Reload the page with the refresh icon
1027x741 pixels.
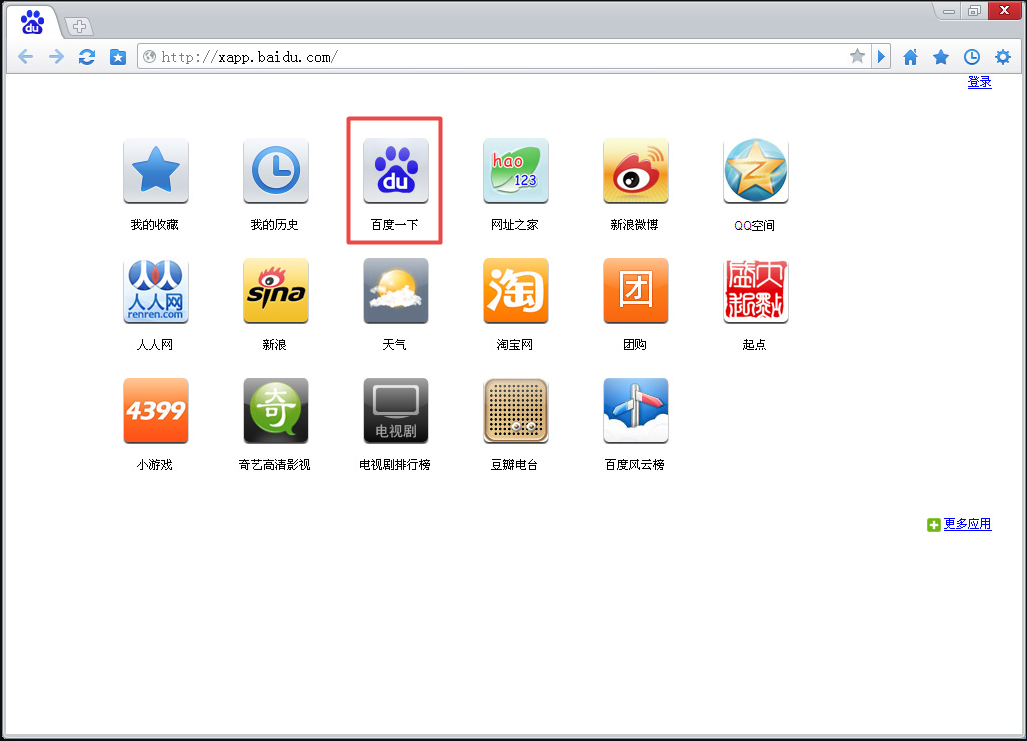pos(86,57)
